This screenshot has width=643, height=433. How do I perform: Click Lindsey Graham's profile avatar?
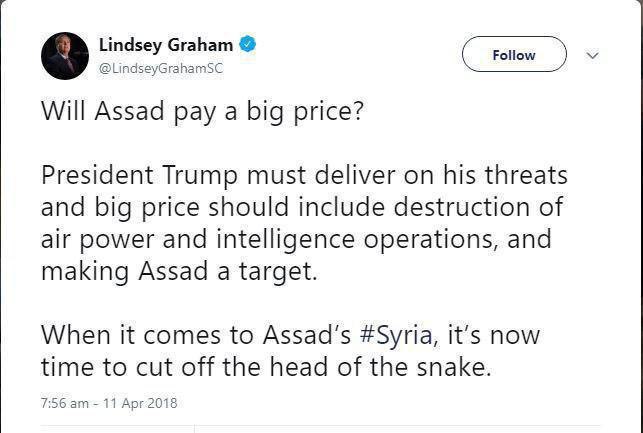click(x=65, y=55)
